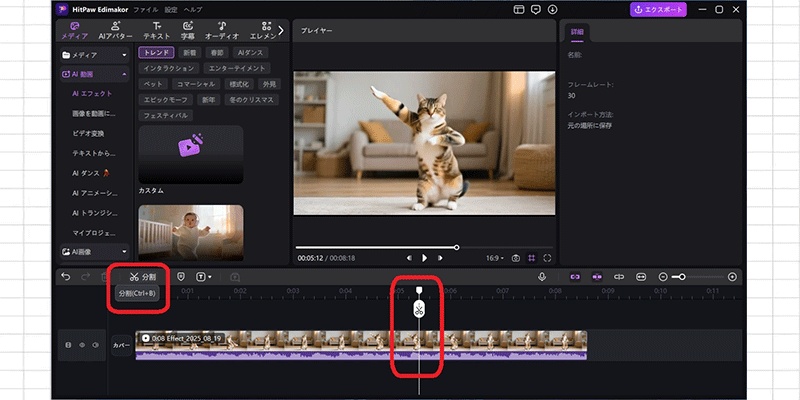Select ビデオ変換 sidebar item
800x400 pixels.
pos(88,134)
